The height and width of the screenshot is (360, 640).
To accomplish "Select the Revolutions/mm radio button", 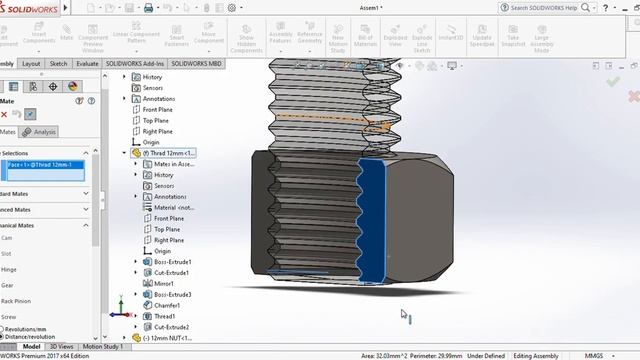I will coord(1,329).
